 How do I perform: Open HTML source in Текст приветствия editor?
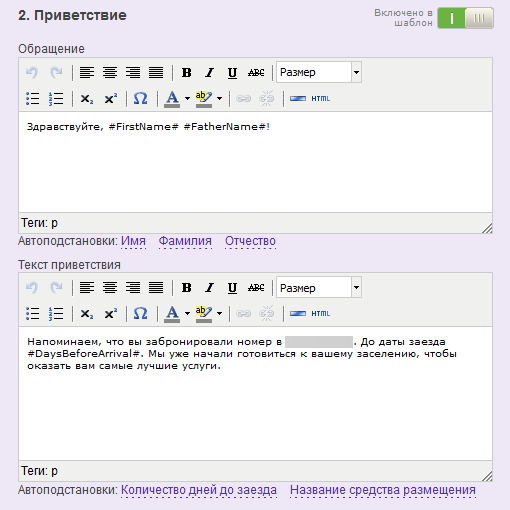pos(321,313)
